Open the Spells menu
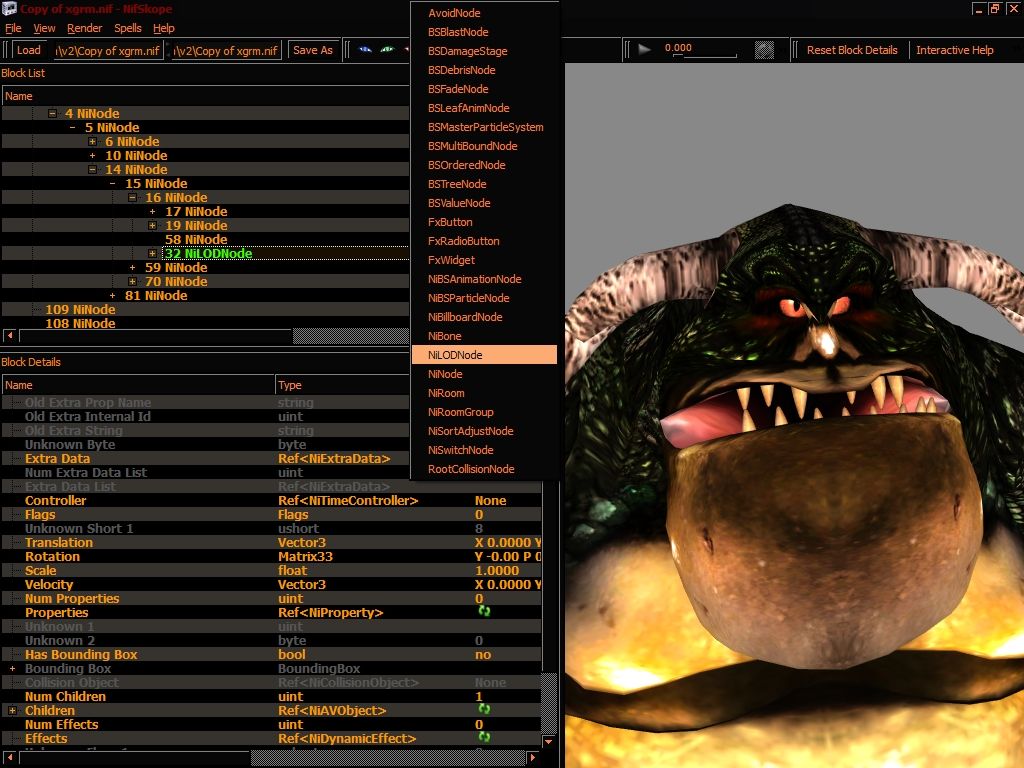1024x768 pixels. pos(127,28)
